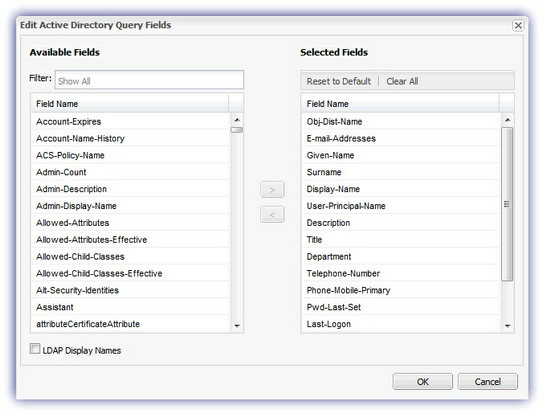This screenshot has width=543, height=414.
Task: Select Account-Expires in Available Fields
Action: tap(130, 121)
